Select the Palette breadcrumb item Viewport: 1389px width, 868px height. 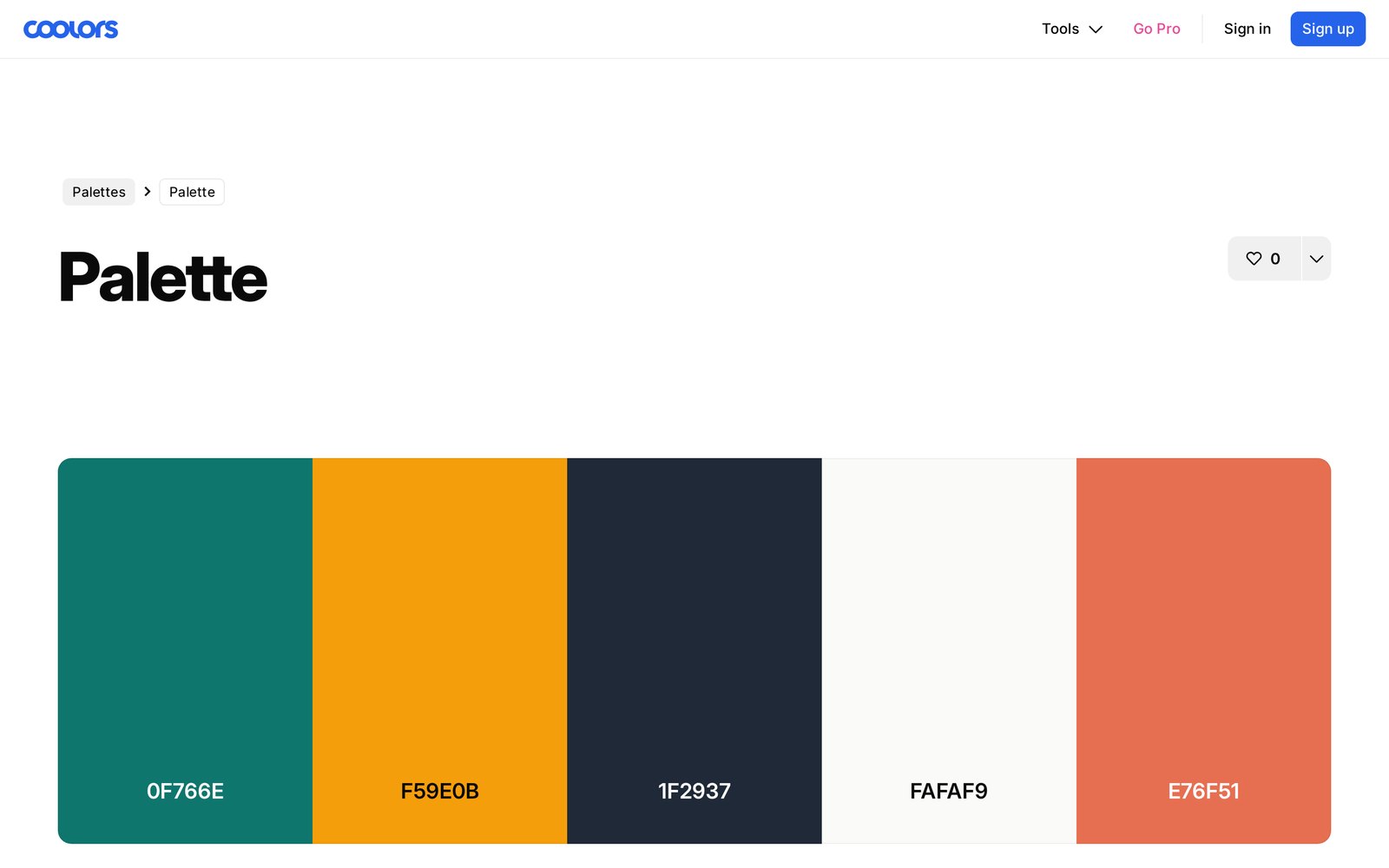click(x=192, y=192)
